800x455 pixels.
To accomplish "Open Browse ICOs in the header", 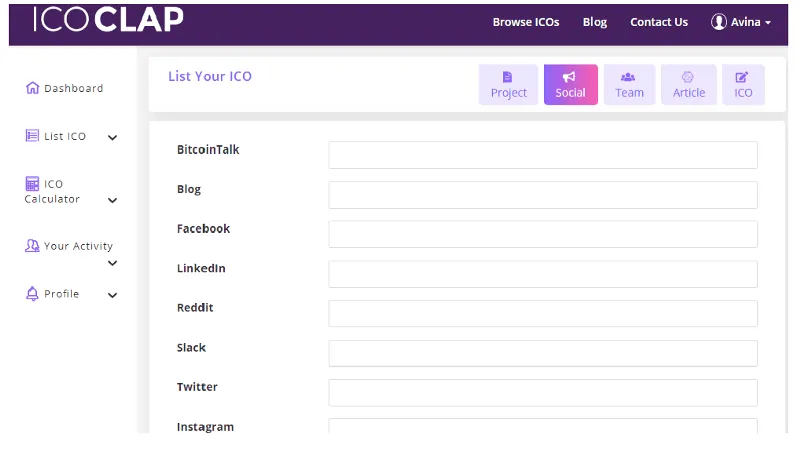I will pyautogui.click(x=526, y=22).
